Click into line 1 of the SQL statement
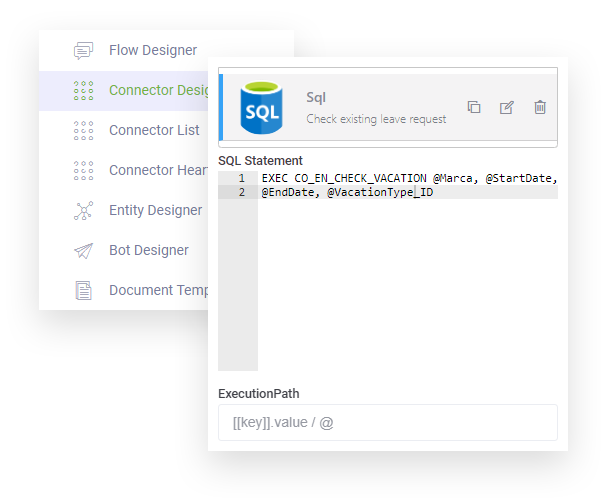605x500 pixels. point(409,178)
